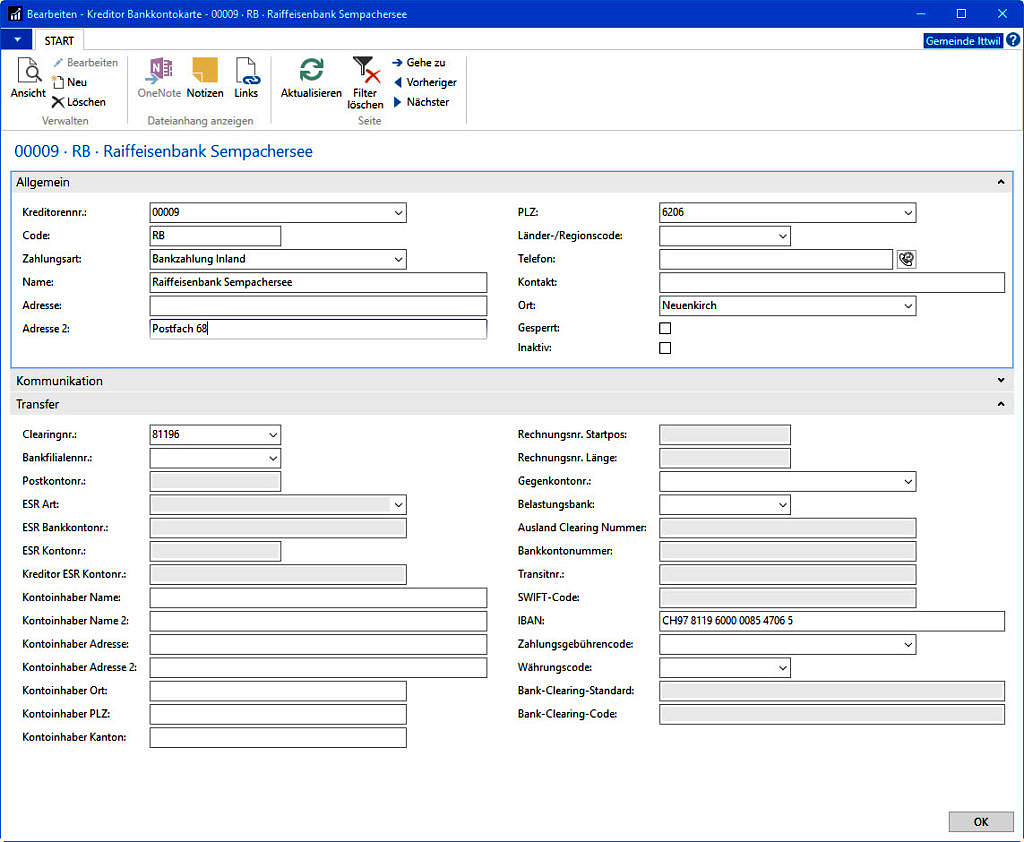Screen dimensions: 1024x842
Task: Click into the Kontoinhaber Ort field
Action: coord(278,690)
